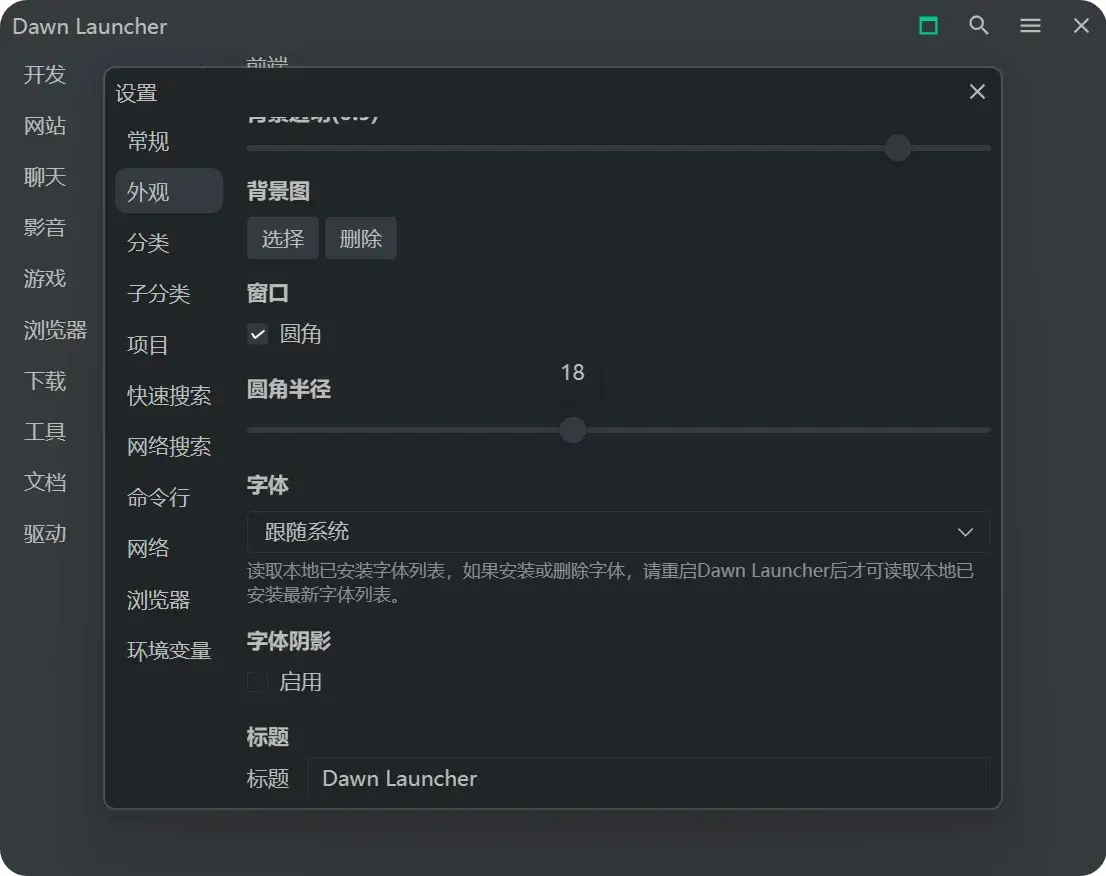Open the 命令行 settings tab
The height and width of the screenshot is (876, 1106).
(169, 497)
